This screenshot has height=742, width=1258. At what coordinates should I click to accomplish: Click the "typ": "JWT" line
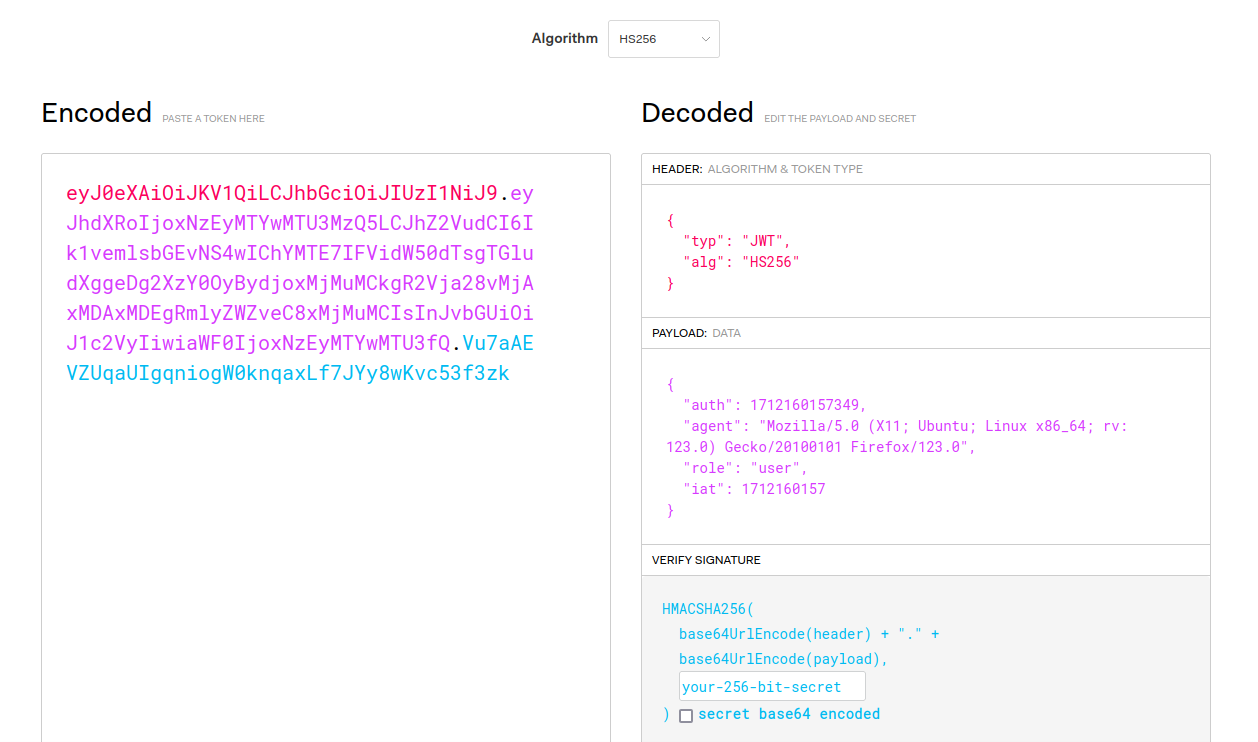[737, 241]
